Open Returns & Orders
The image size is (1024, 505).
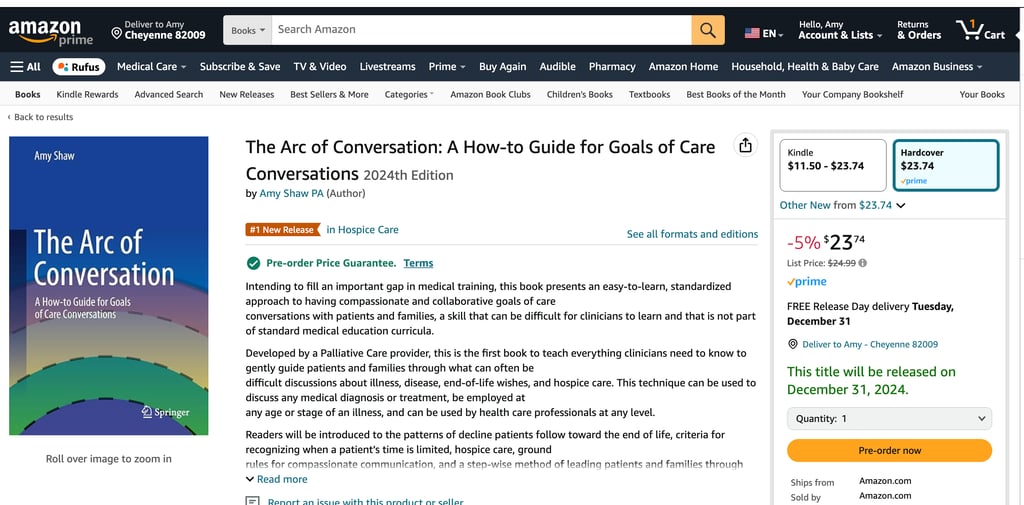click(919, 30)
